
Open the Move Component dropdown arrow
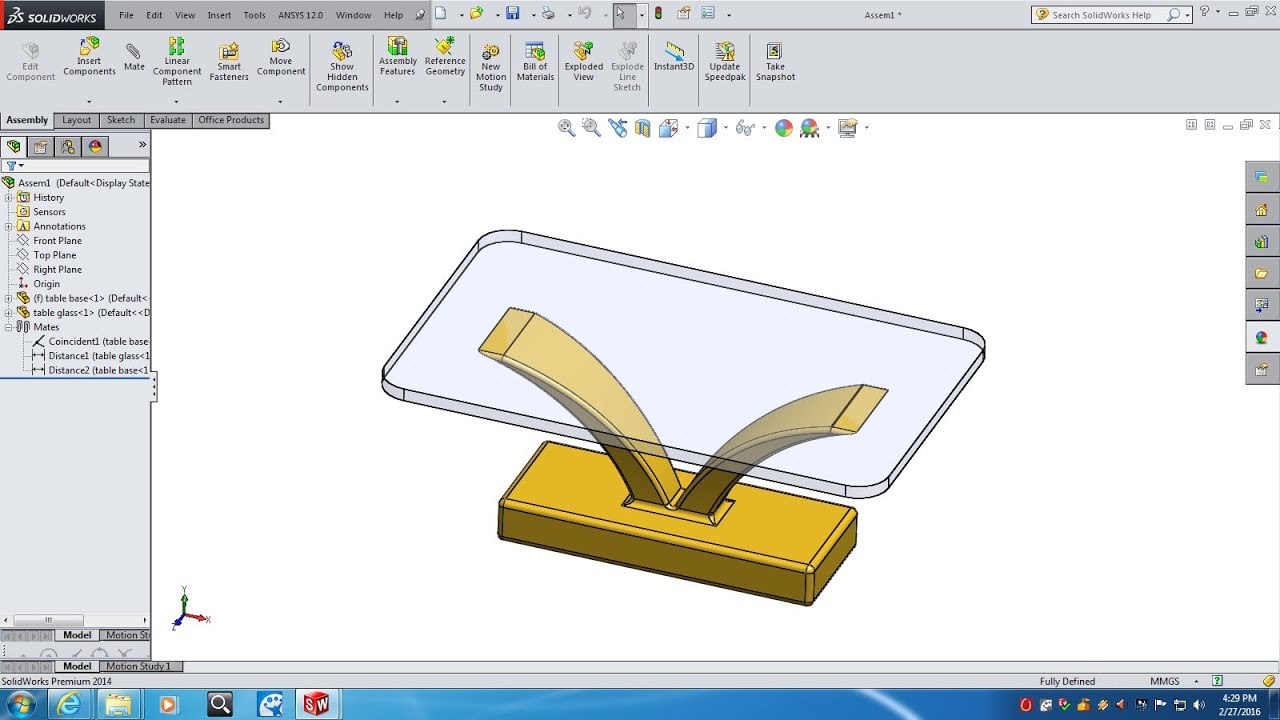[280, 101]
